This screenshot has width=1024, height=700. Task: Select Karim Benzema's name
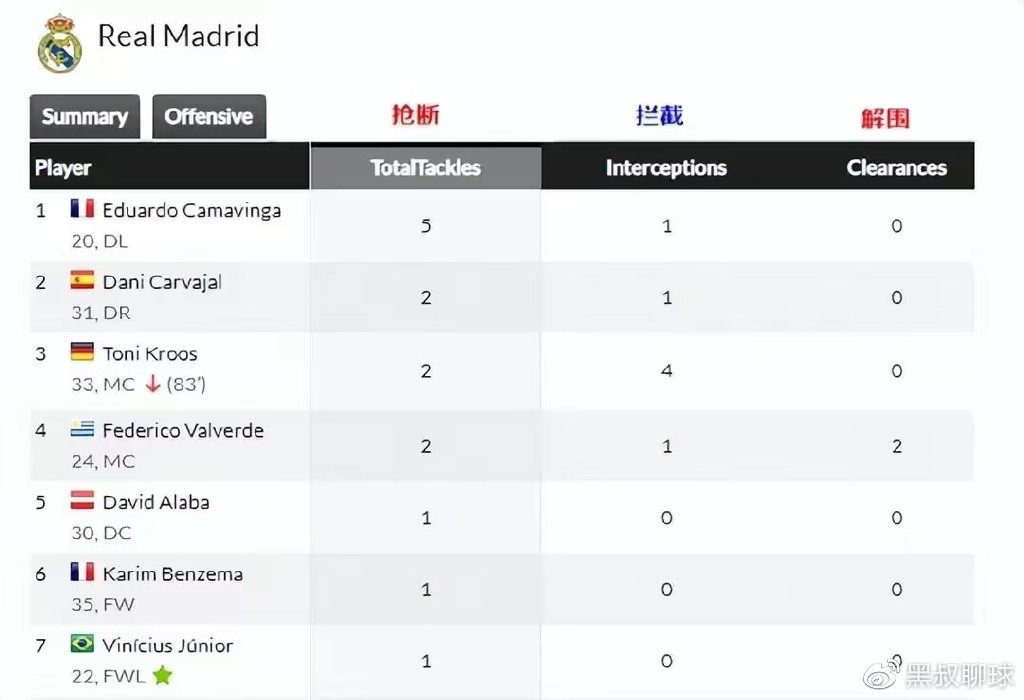click(x=172, y=573)
